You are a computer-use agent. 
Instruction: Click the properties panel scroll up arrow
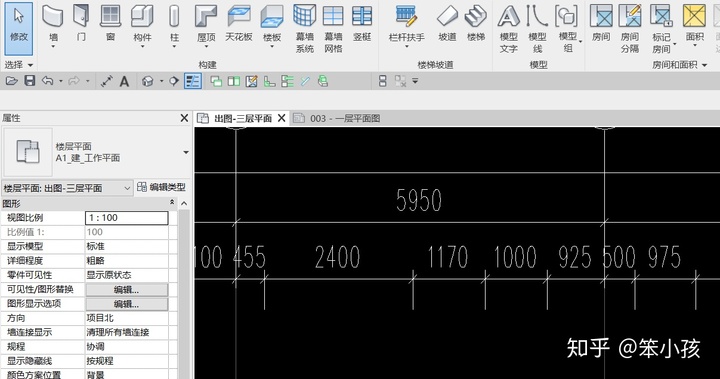[x=184, y=204]
